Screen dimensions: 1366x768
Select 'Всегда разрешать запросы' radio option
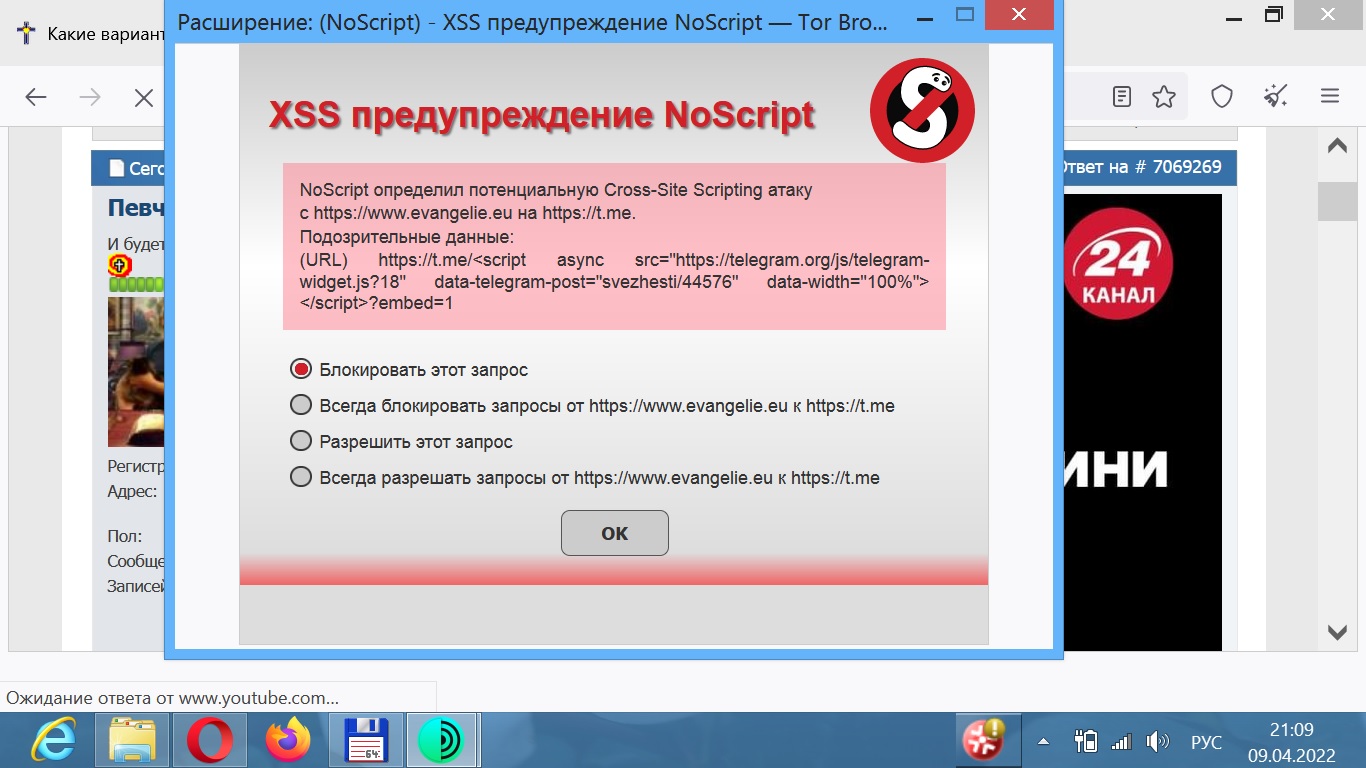(x=301, y=477)
